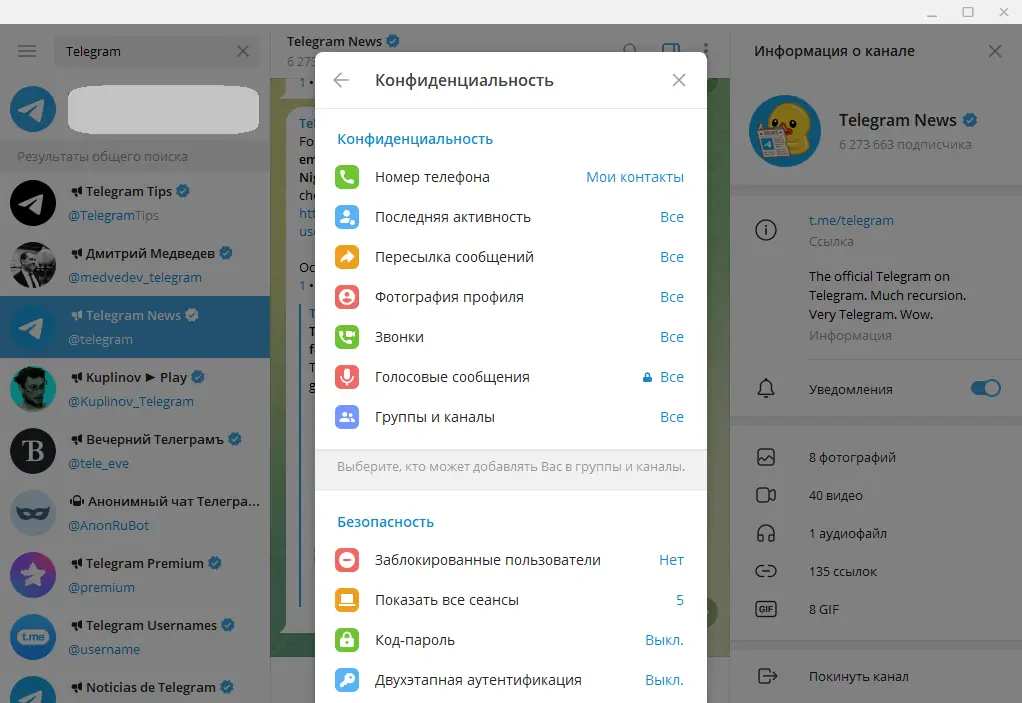Click the Telegram Tips black avatar
Screen dimensions: 1022x703
[33, 203]
